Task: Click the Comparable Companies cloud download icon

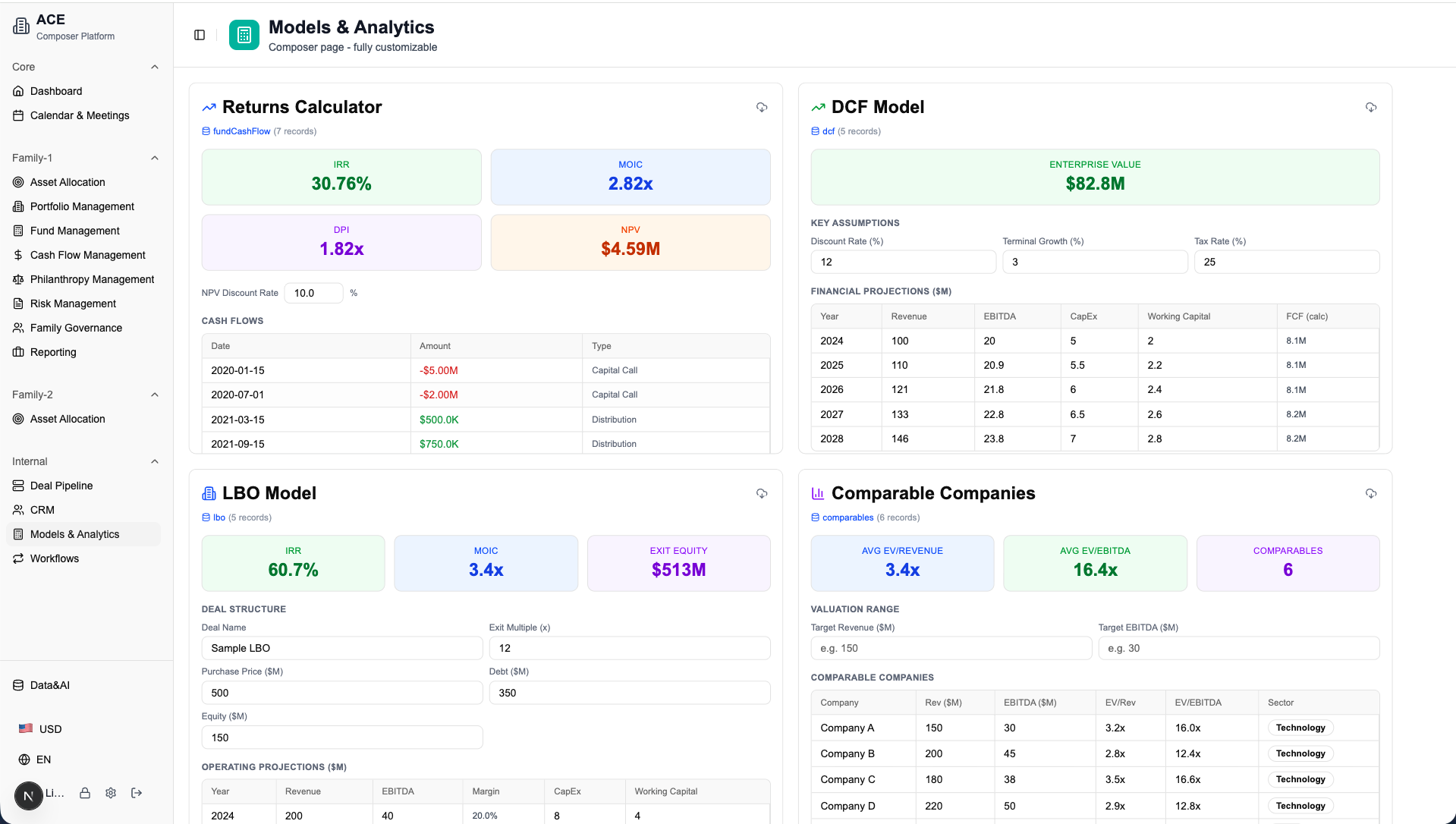Action: pos(1370,493)
